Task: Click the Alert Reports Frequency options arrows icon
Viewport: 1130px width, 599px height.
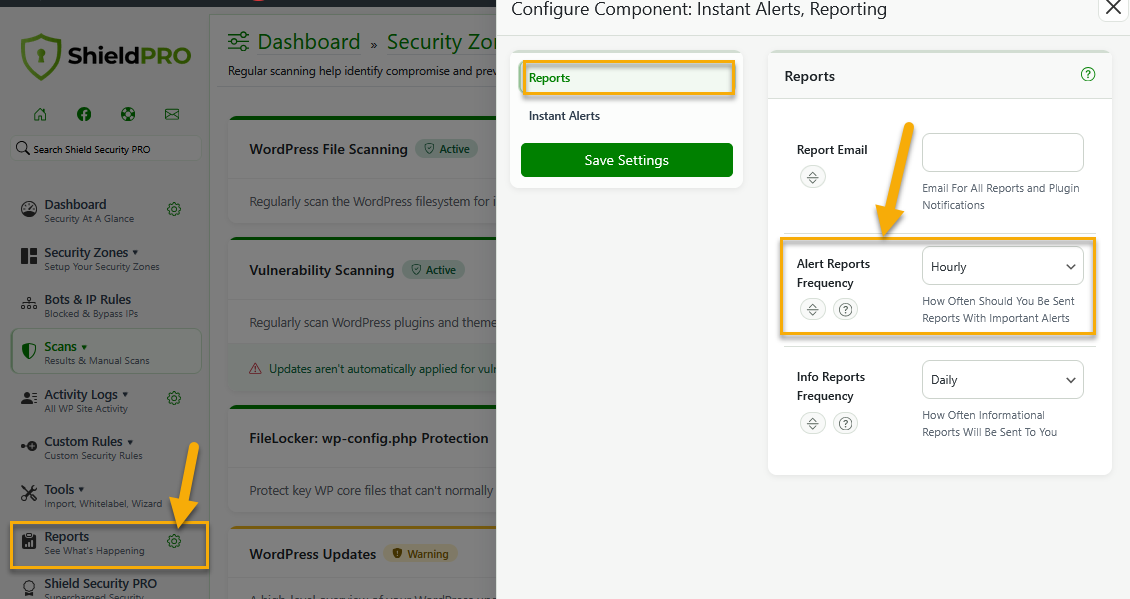Action: (x=813, y=309)
